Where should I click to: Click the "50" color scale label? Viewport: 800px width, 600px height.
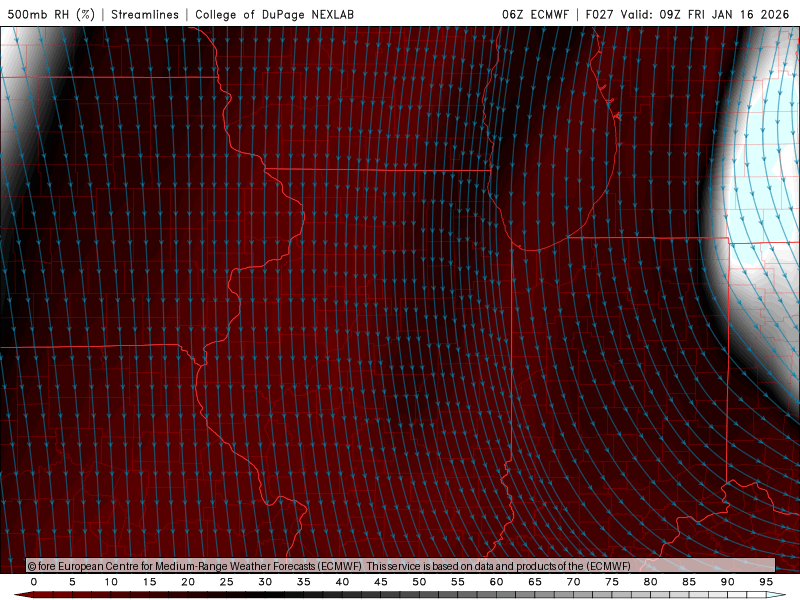tap(419, 582)
